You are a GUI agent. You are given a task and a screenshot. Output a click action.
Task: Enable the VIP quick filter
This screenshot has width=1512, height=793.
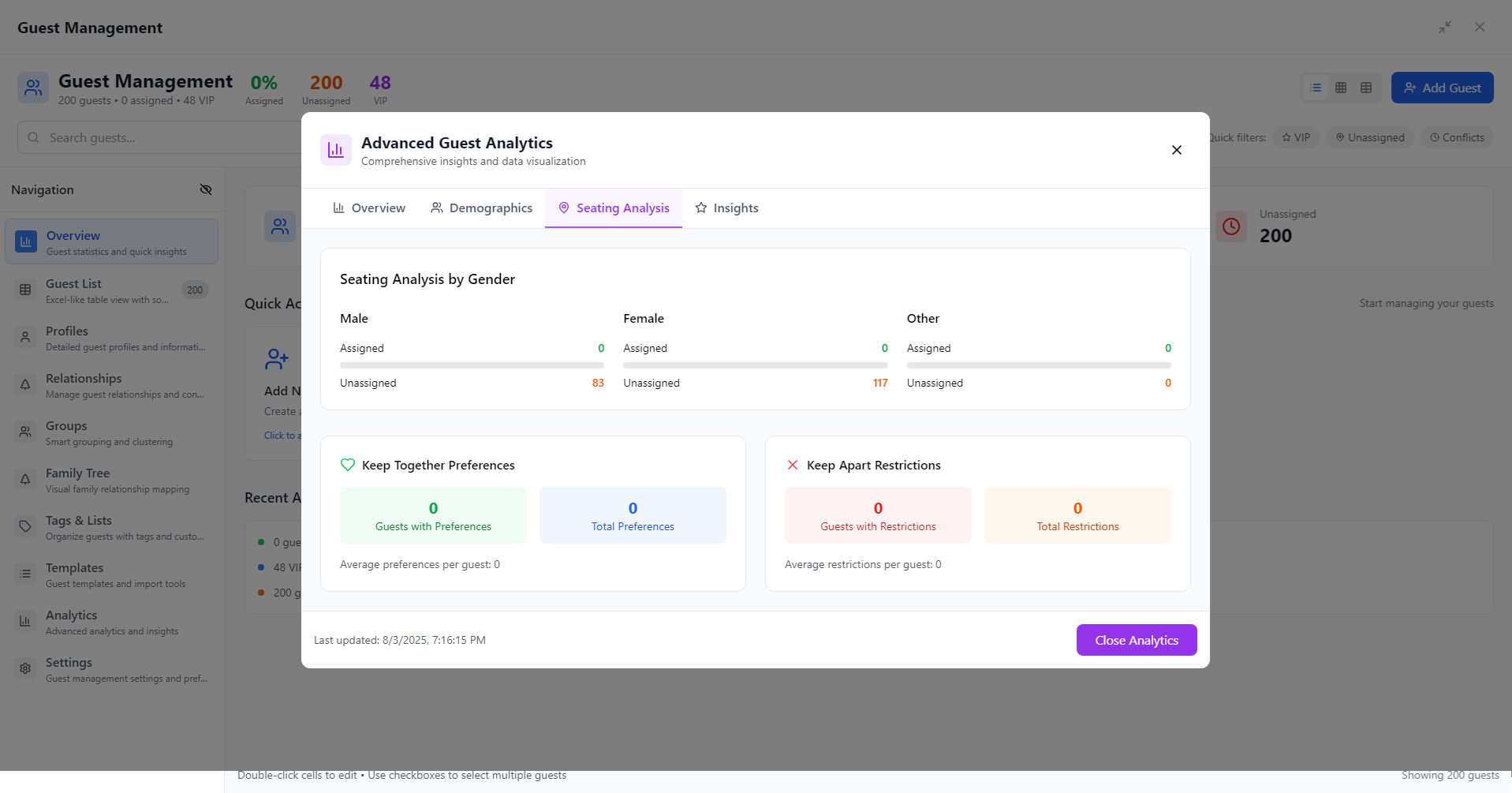click(1296, 137)
